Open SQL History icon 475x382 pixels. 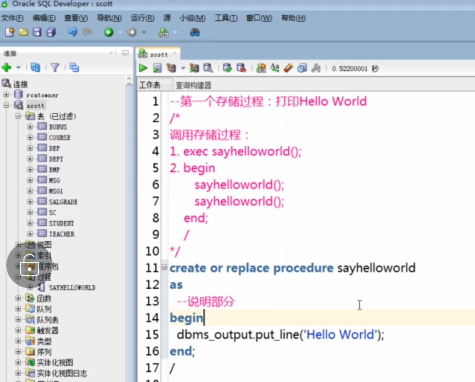[302, 68]
